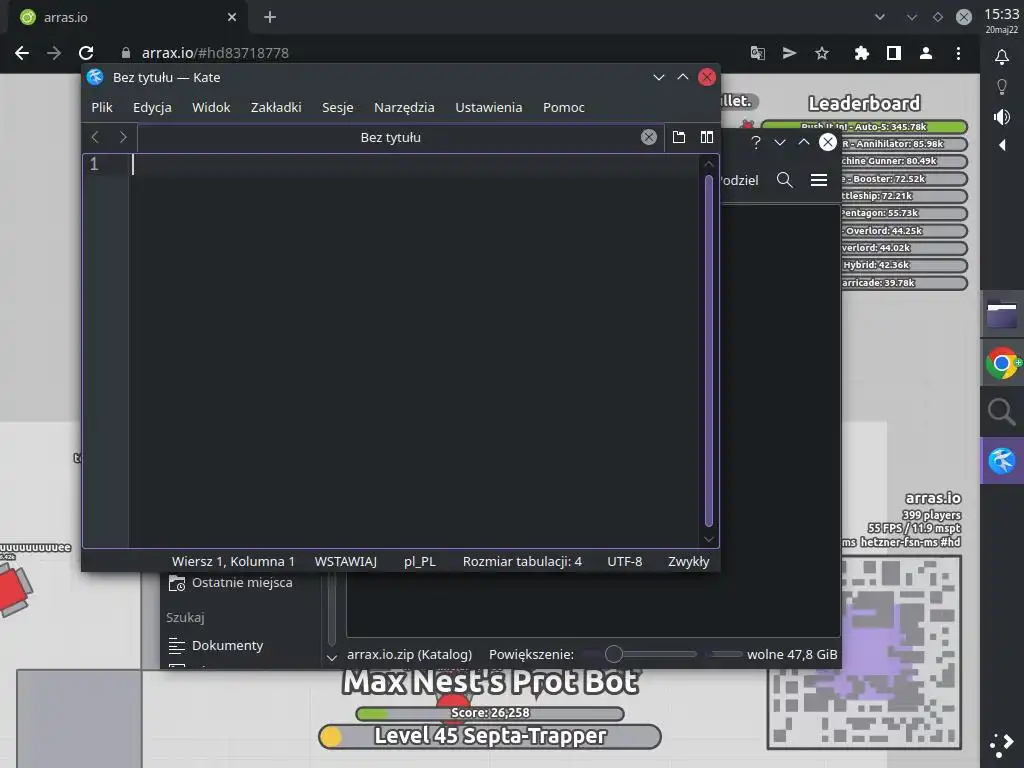Screen dimensions: 1024x768
Task: Toggle WSTAWIAJ insert mode in status bar
Action: pos(345,562)
